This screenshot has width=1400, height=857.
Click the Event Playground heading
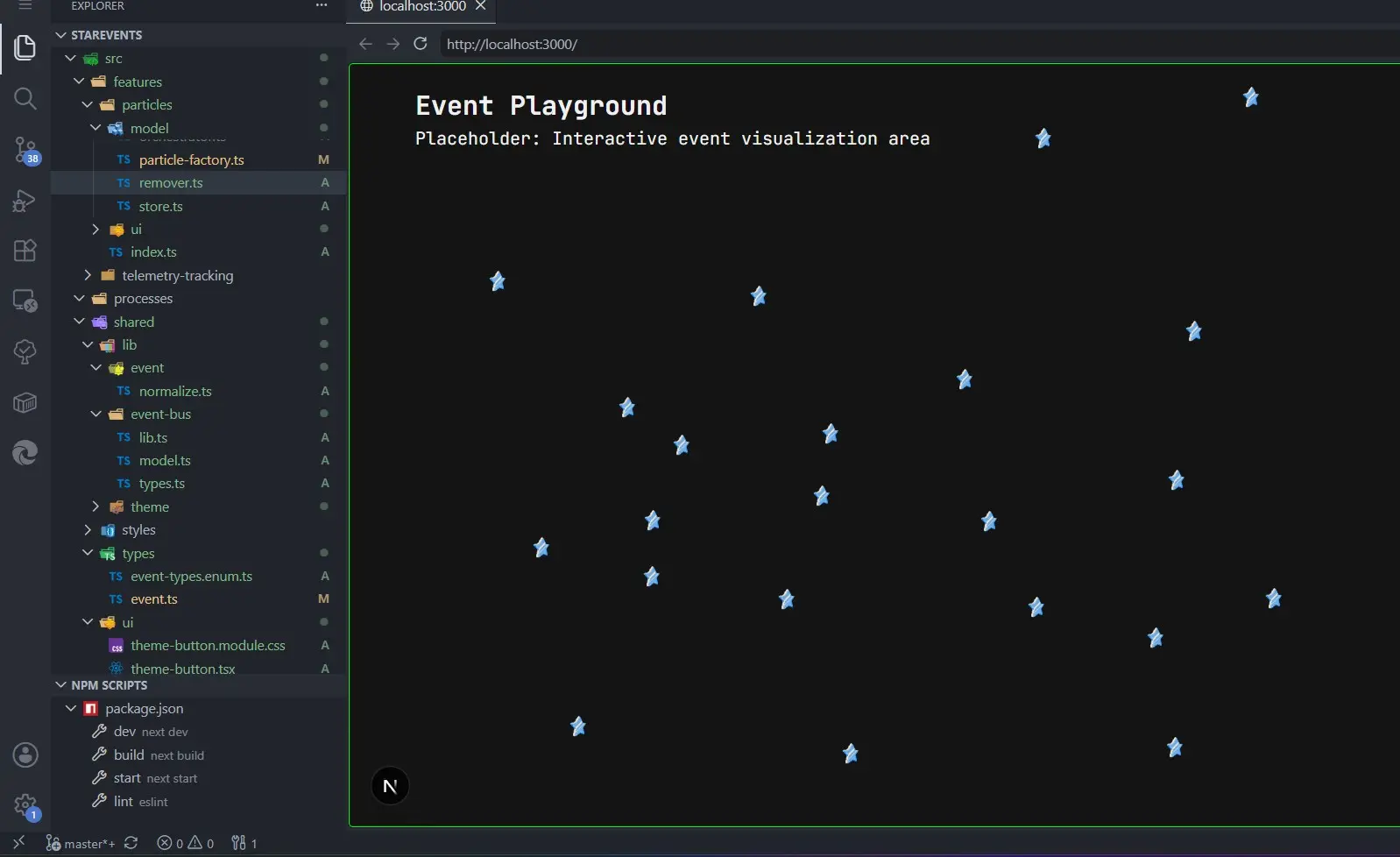click(x=541, y=106)
